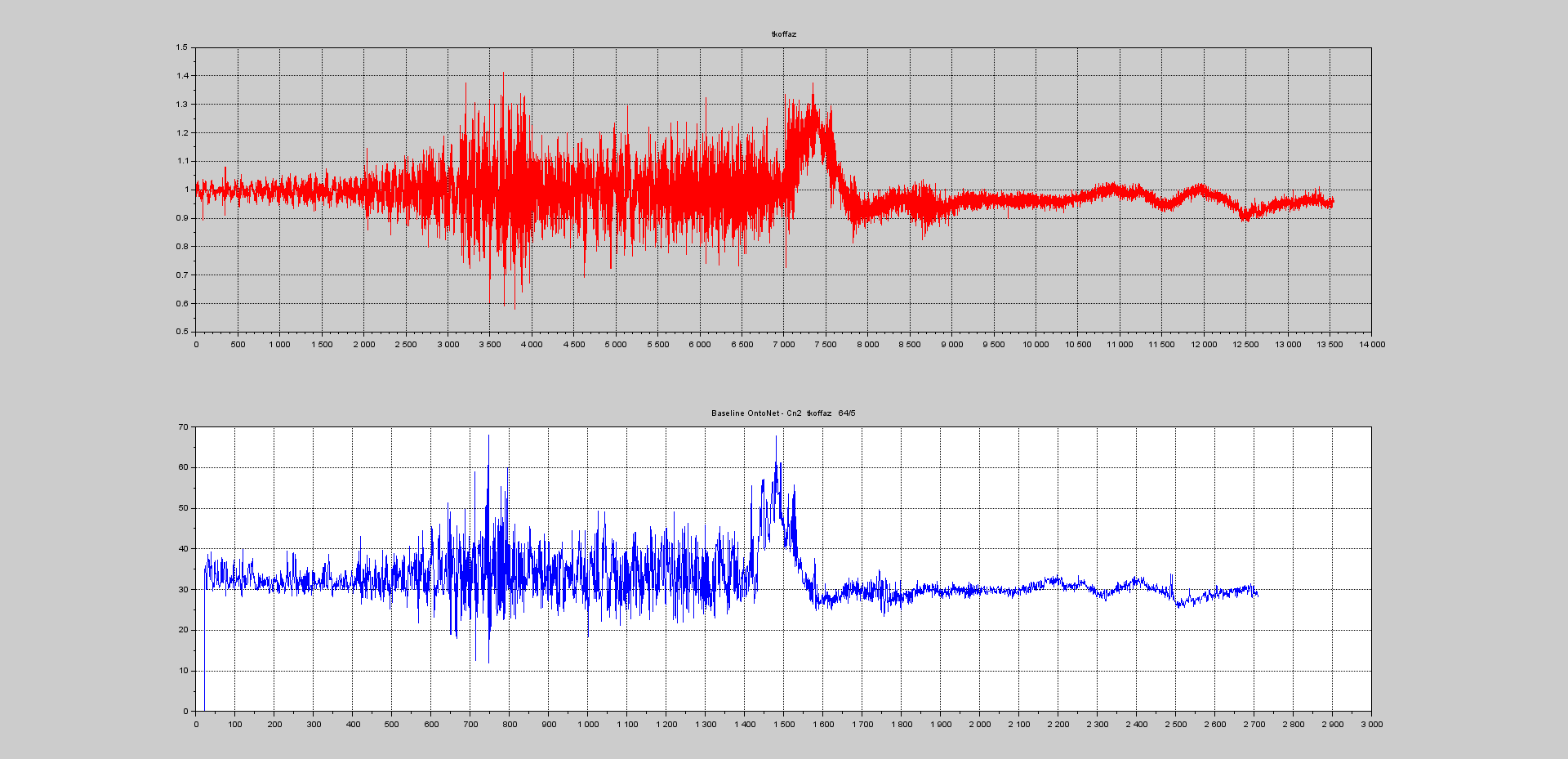Click the 12 500 x-axis tick label
Viewport: 1568px width, 759px height.
pyautogui.click(x=1245, y=345)
